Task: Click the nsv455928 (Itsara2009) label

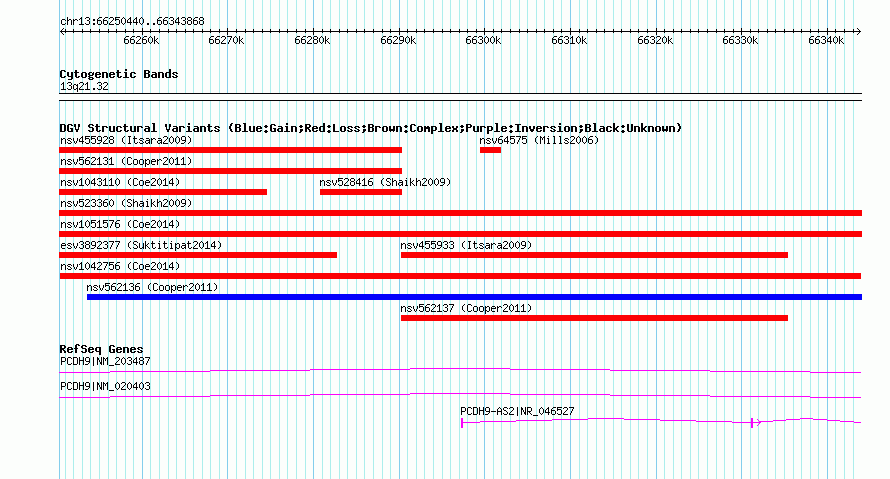Action: pos(126,140)
